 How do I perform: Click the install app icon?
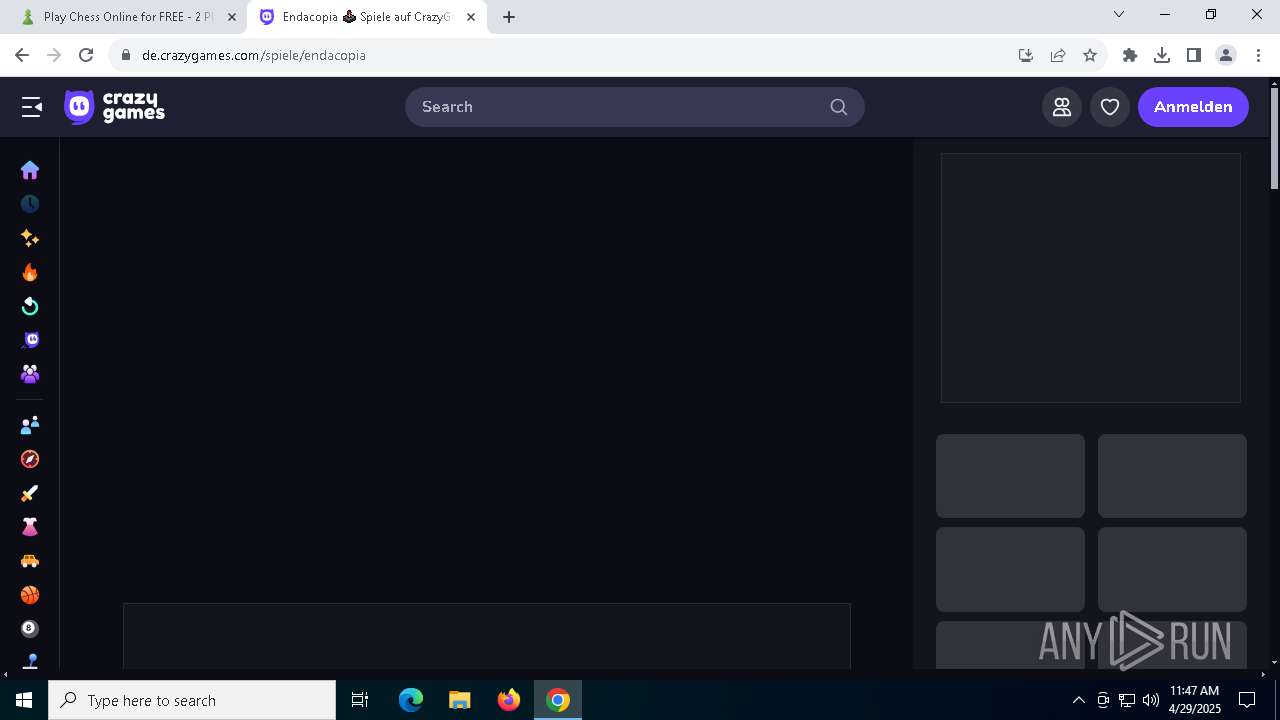point(1026,55)
